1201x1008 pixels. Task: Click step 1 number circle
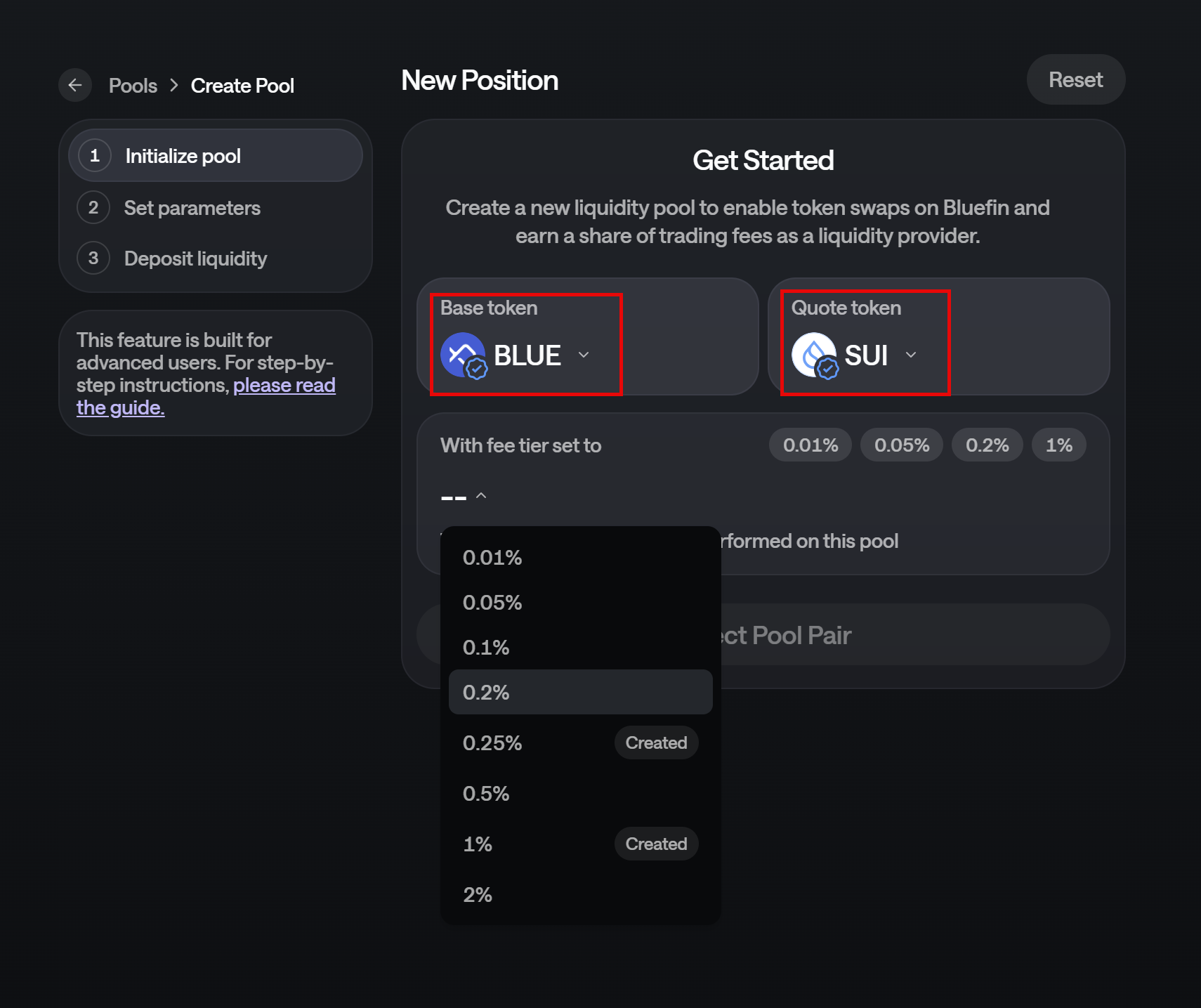pos(94,155)
